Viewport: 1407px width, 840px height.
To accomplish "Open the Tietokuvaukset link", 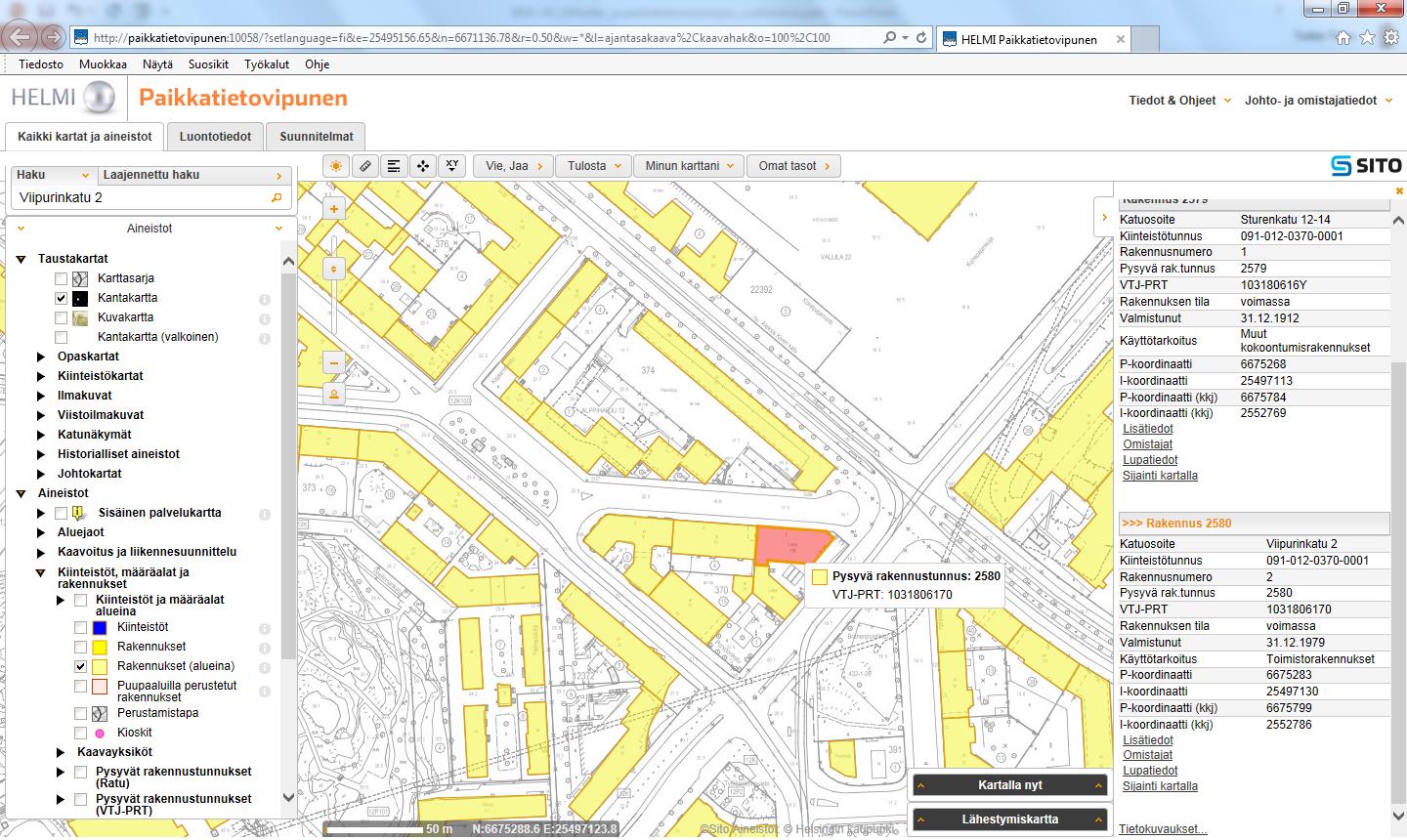I will (x=1163, y=829).
